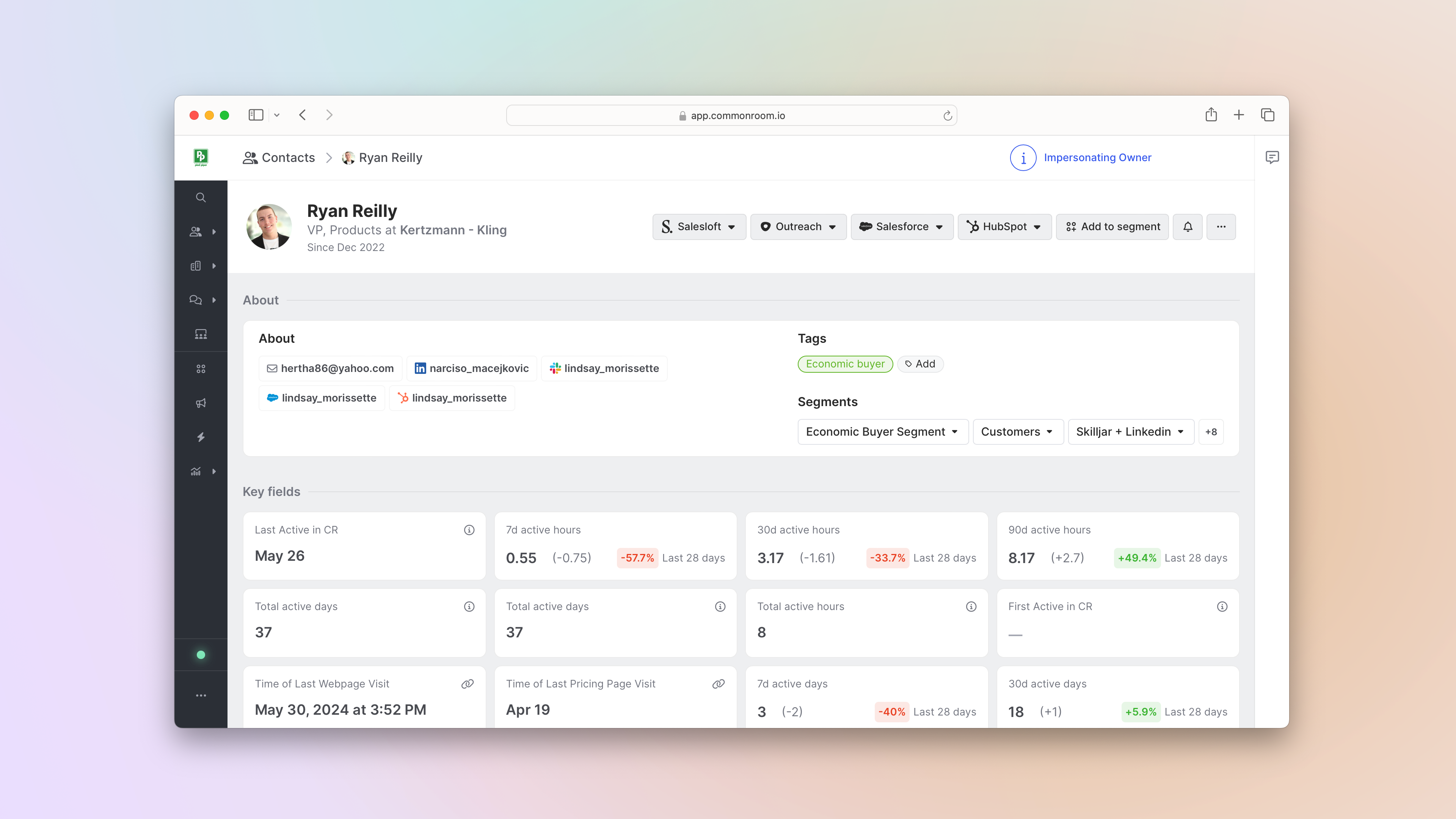Click the Add tag button
This screenshot has width=1456, height=819.
(x=920, y=364)
